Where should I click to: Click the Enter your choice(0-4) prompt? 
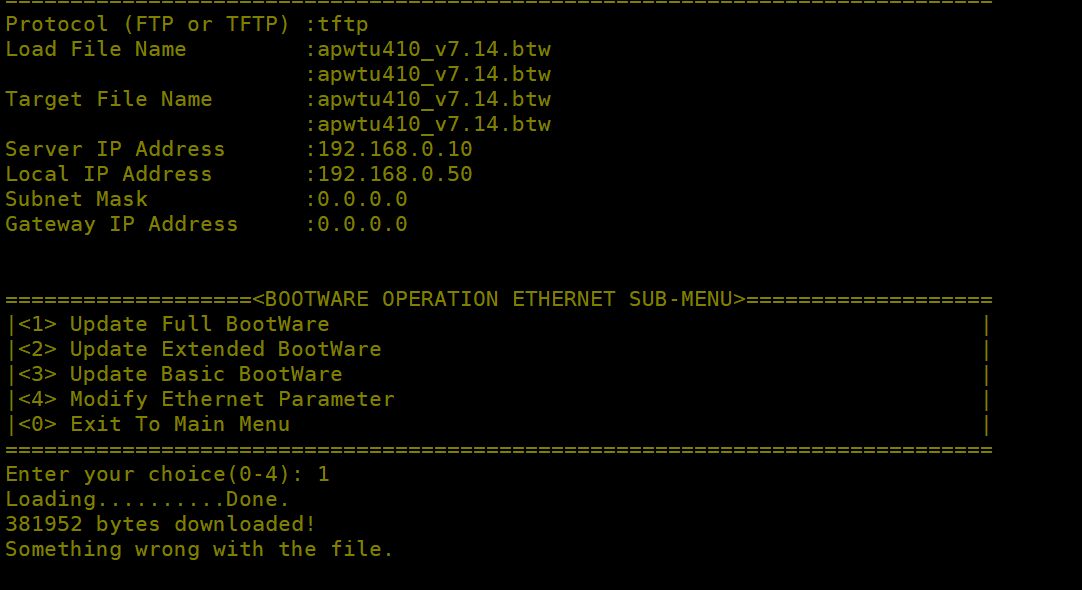[x=160, y=474]
